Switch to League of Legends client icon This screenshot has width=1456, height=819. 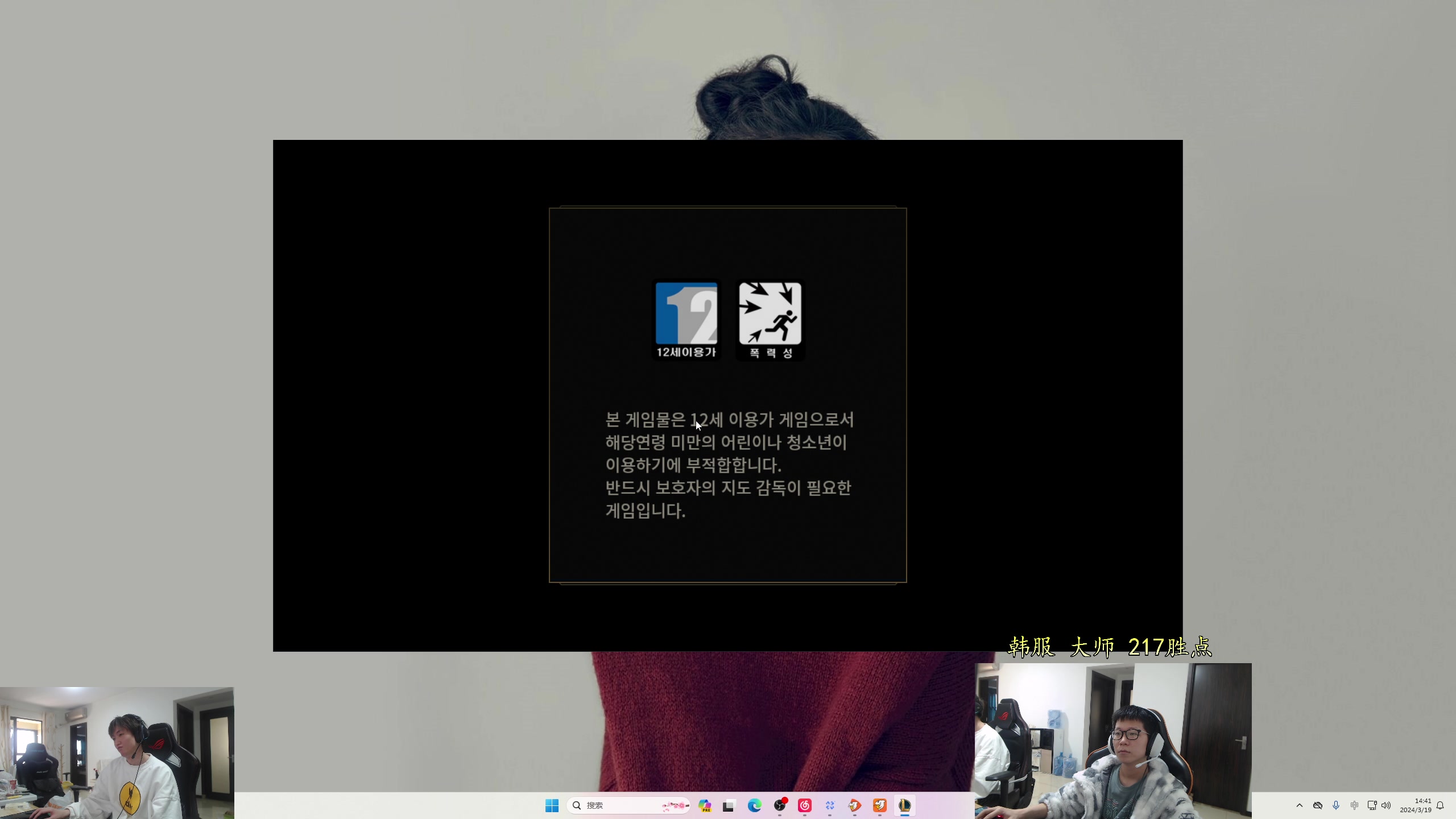[904, 805]
